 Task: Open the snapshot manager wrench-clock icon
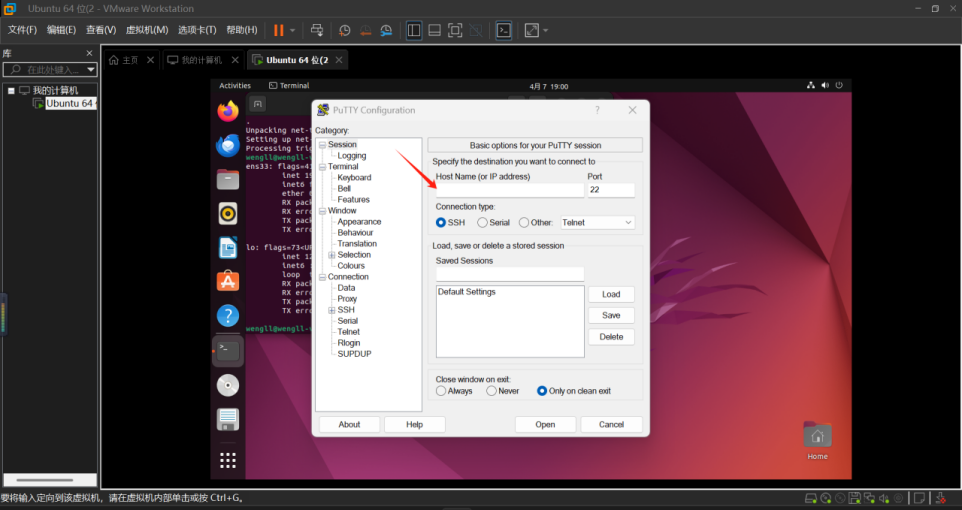pyautogui.click(x=386, y=30)
